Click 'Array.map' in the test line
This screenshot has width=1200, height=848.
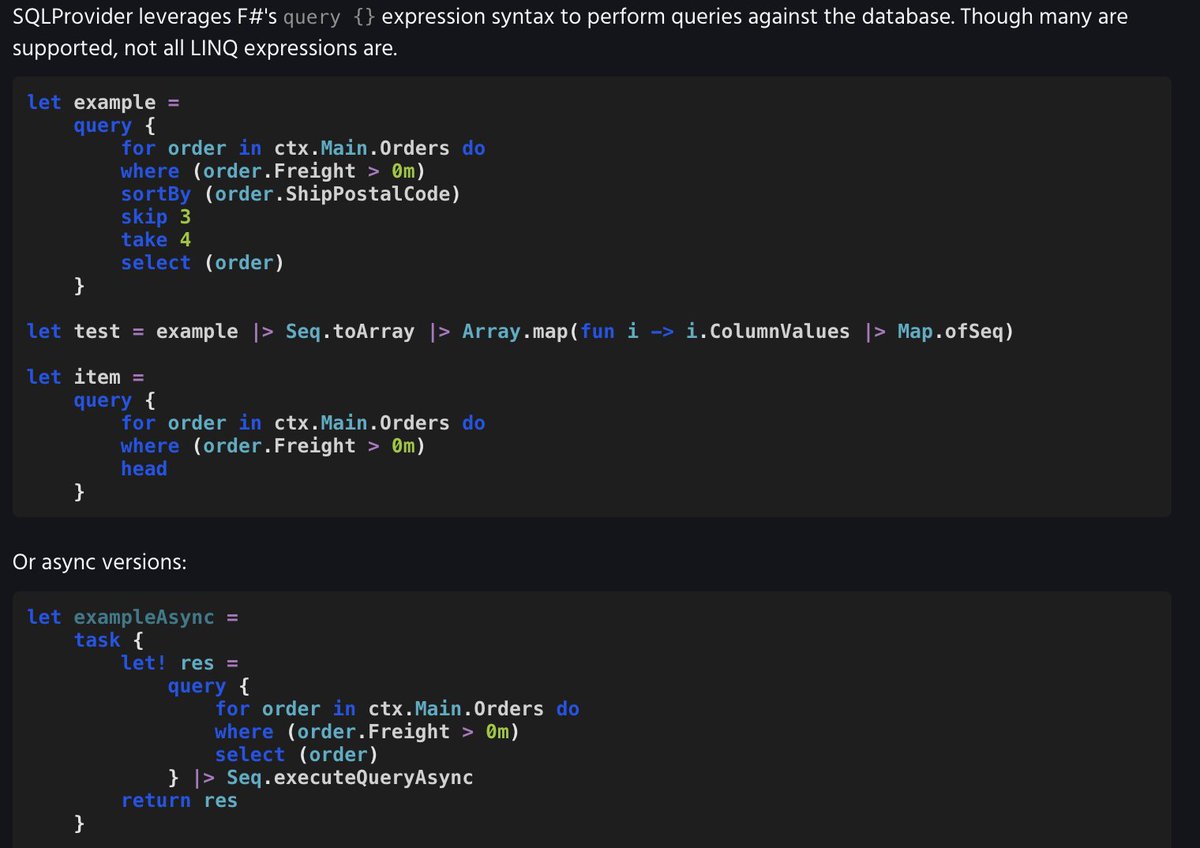point(516,331)
